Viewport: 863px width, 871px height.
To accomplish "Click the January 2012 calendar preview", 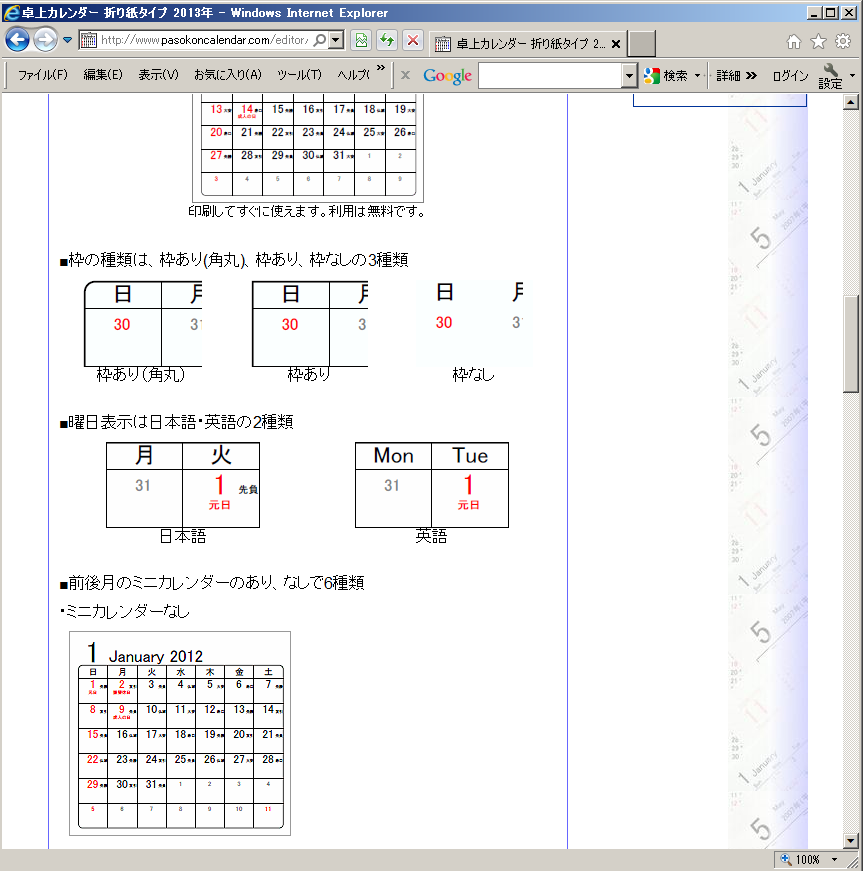I will (x=180, y=733).
